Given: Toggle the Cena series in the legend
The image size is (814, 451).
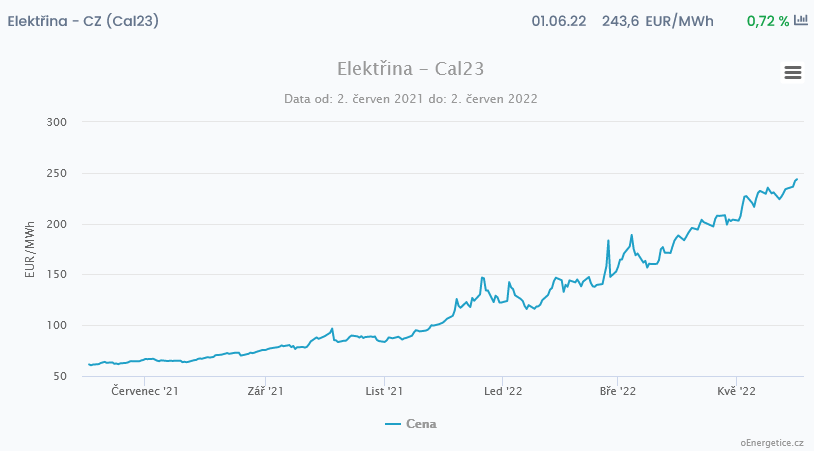Looking at the screenshot, I should pyautogui.click(x=421, y=424).
